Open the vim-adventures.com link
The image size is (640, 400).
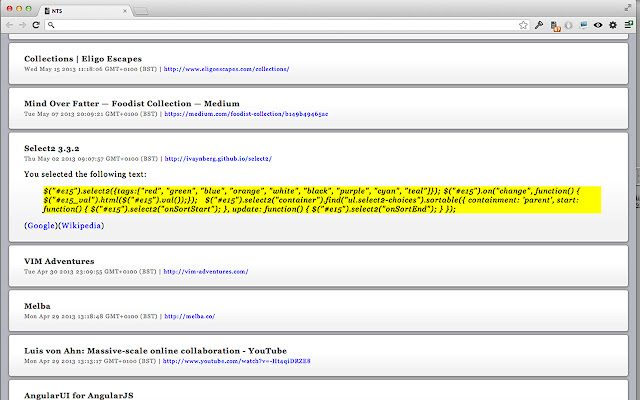[x=206, y=271]
